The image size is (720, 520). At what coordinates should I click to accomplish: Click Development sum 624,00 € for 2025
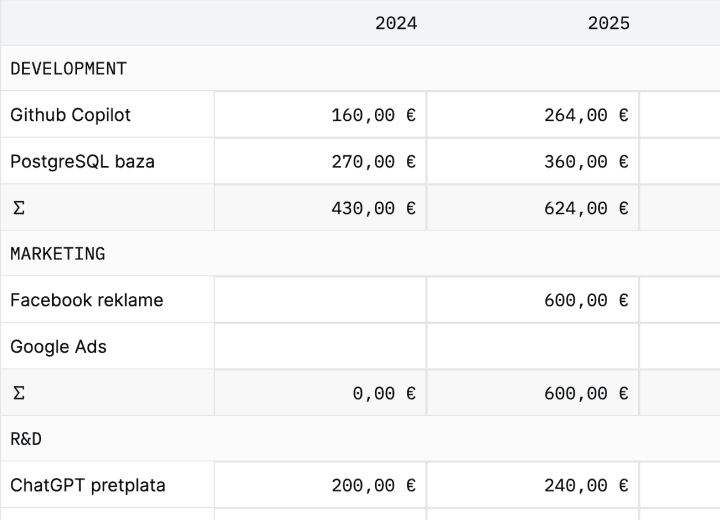586,208
